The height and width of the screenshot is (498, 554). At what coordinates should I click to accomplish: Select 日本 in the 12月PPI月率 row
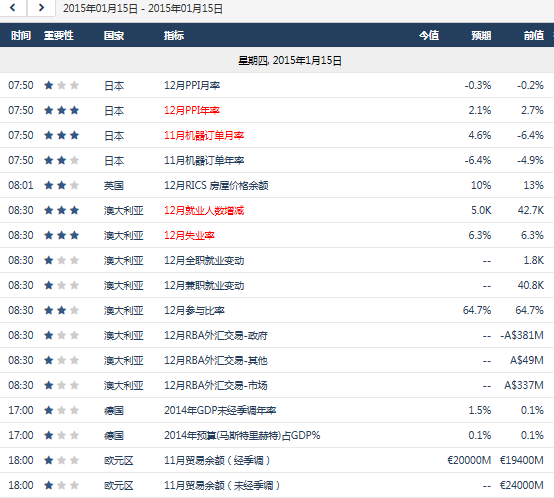tap(114, 85)
